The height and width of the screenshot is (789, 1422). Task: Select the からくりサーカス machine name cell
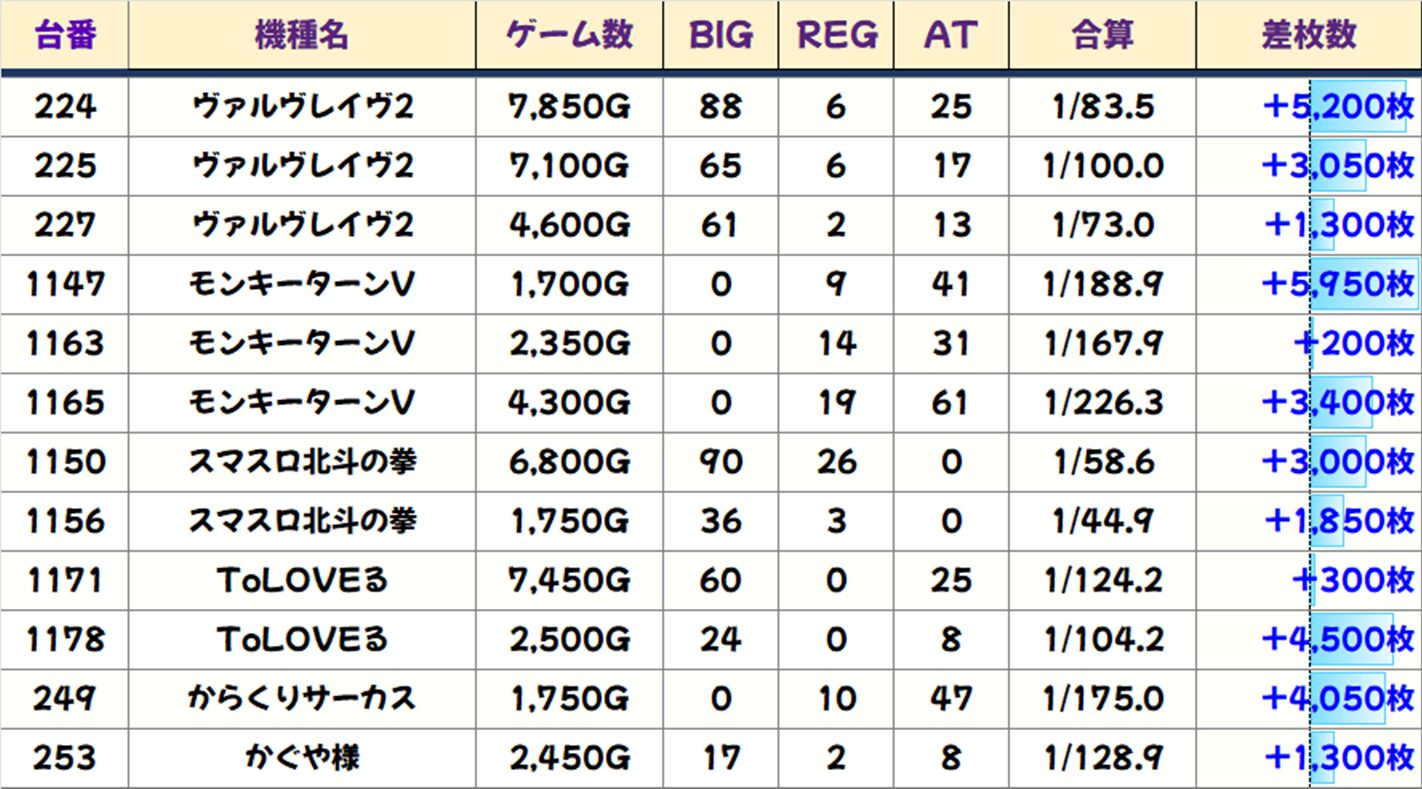coord(301,698)
